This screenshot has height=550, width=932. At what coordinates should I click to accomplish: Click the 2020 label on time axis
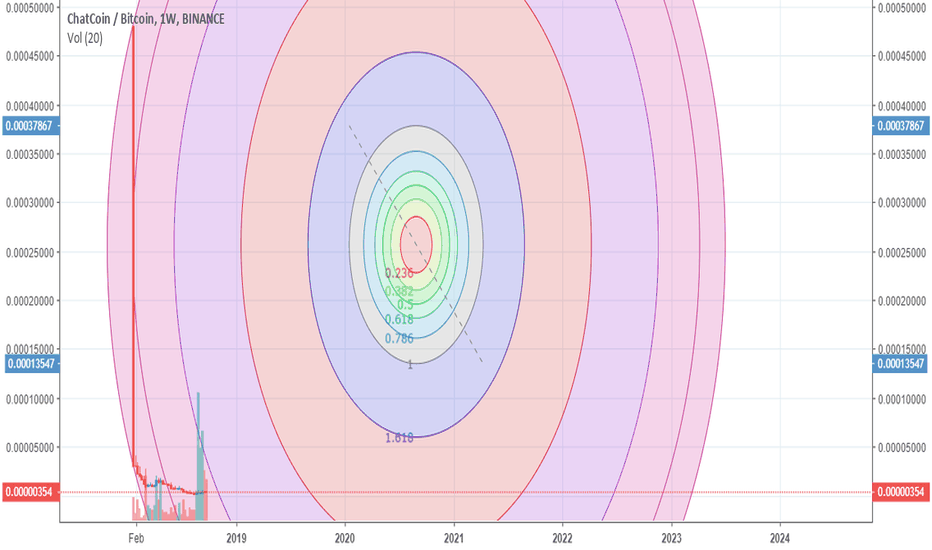click(x=345, y=538)
